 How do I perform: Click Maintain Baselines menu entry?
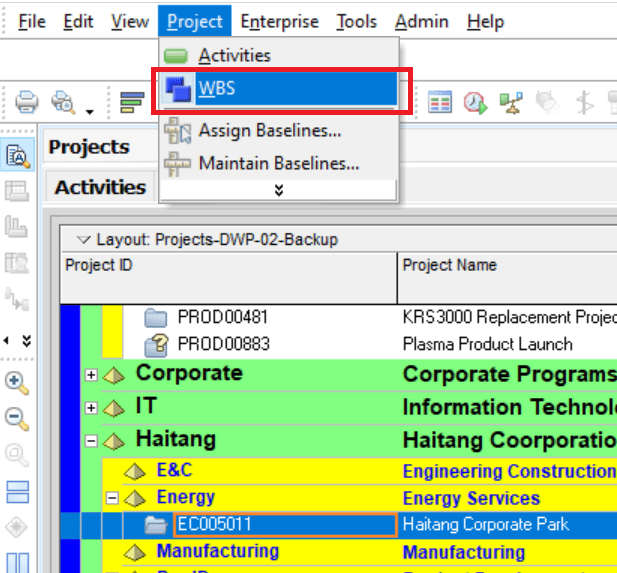pyautogui.click(x=280, y=163)
